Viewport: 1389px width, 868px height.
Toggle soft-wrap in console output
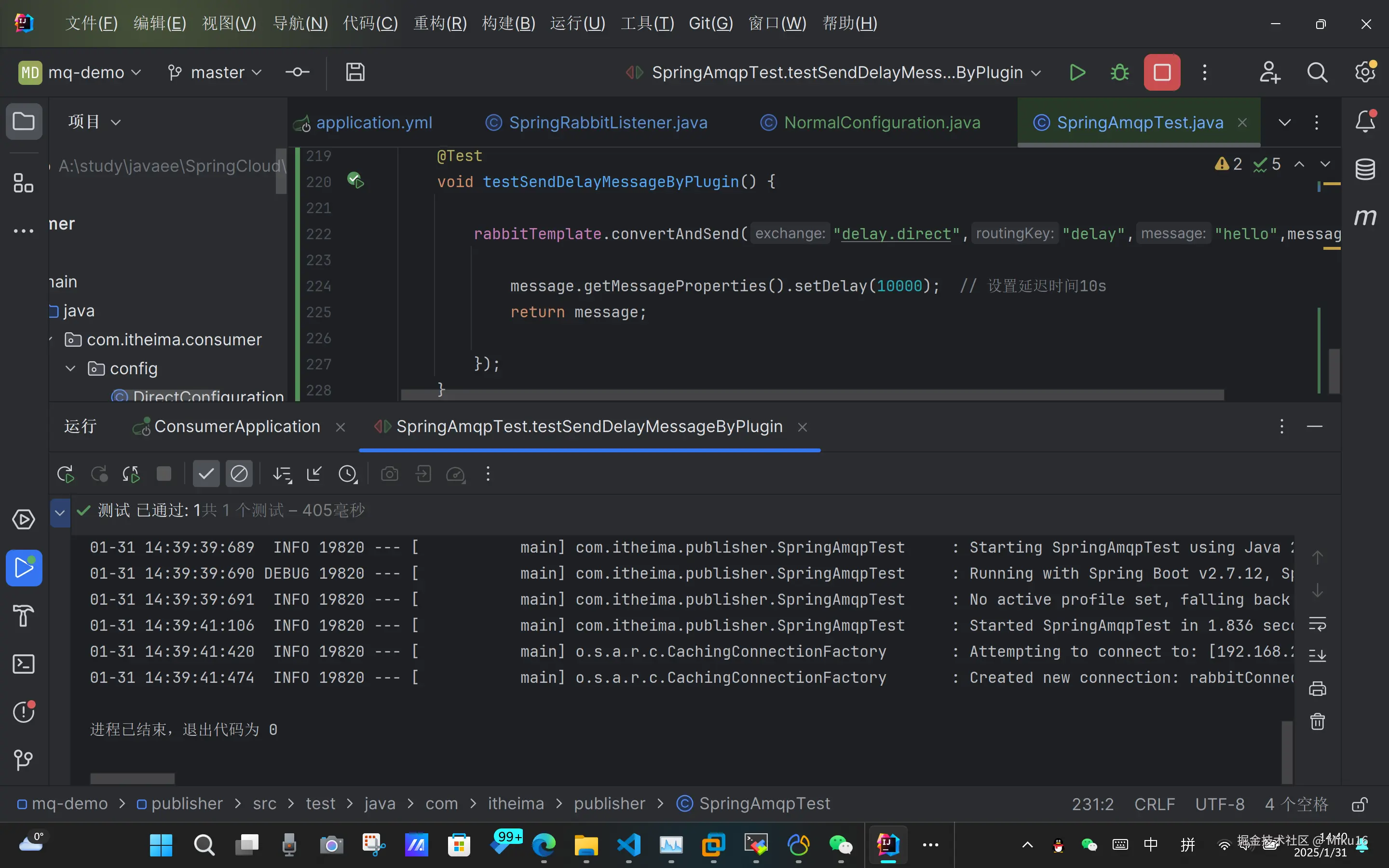(x=1317, y=624)
